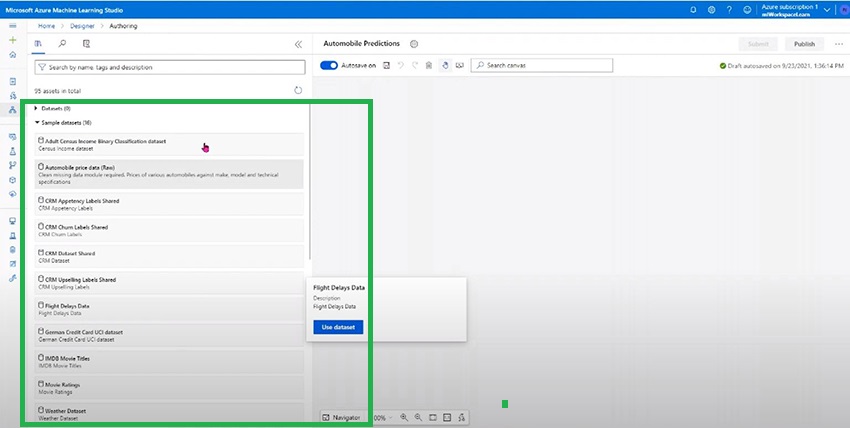This screenshot has height=428, width=850.
Task: Open the Azure subscription dropdown
Action: click(x=827, y=10)
